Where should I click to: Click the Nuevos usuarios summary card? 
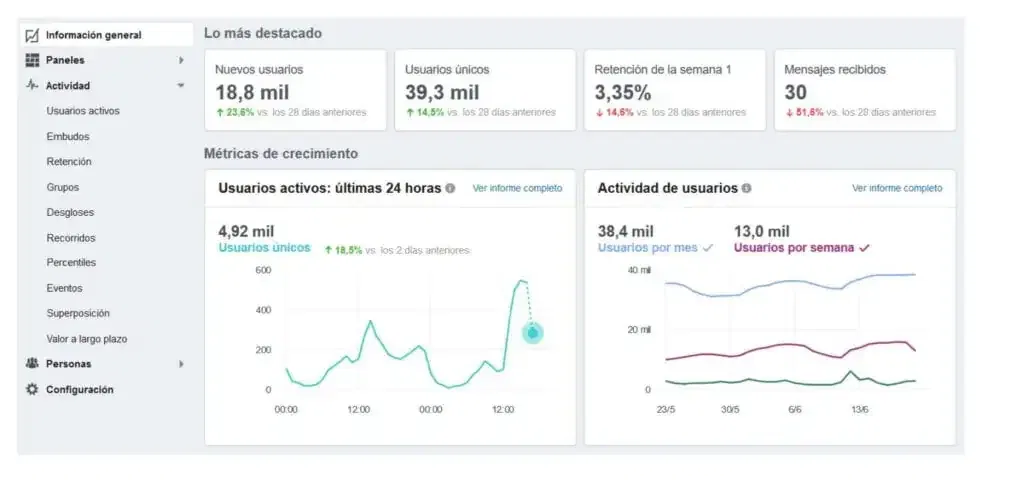tap(295, 90)
